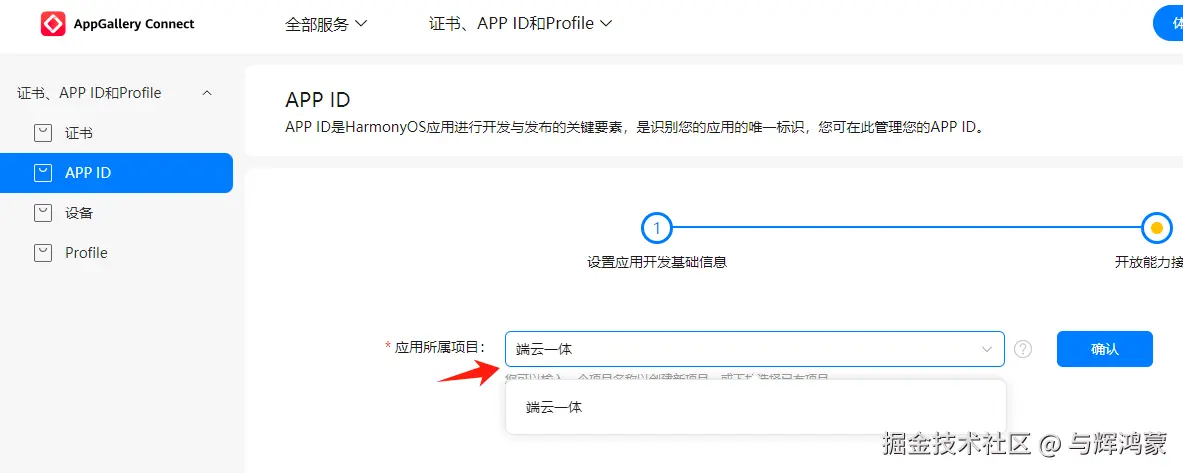Open the 证书、APP ID和Profile top dropdown
The width and height of the screenshot is (1183, 473).
(x=520, y=23)
